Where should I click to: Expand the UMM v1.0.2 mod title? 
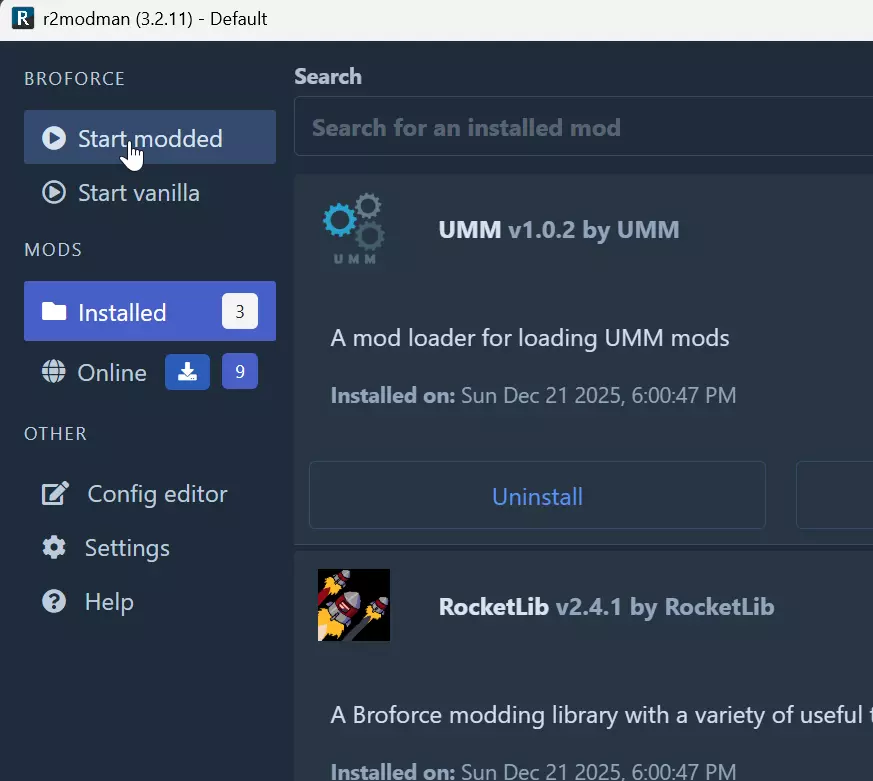coord(558,230)
